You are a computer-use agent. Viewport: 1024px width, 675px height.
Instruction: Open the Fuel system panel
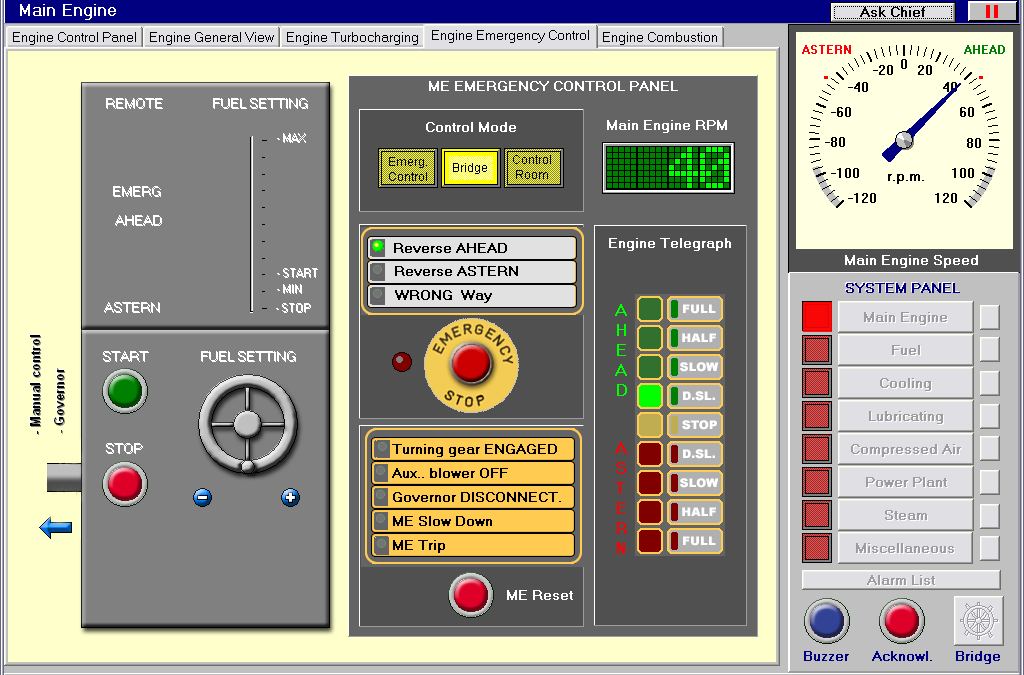(x=905, y=350)
